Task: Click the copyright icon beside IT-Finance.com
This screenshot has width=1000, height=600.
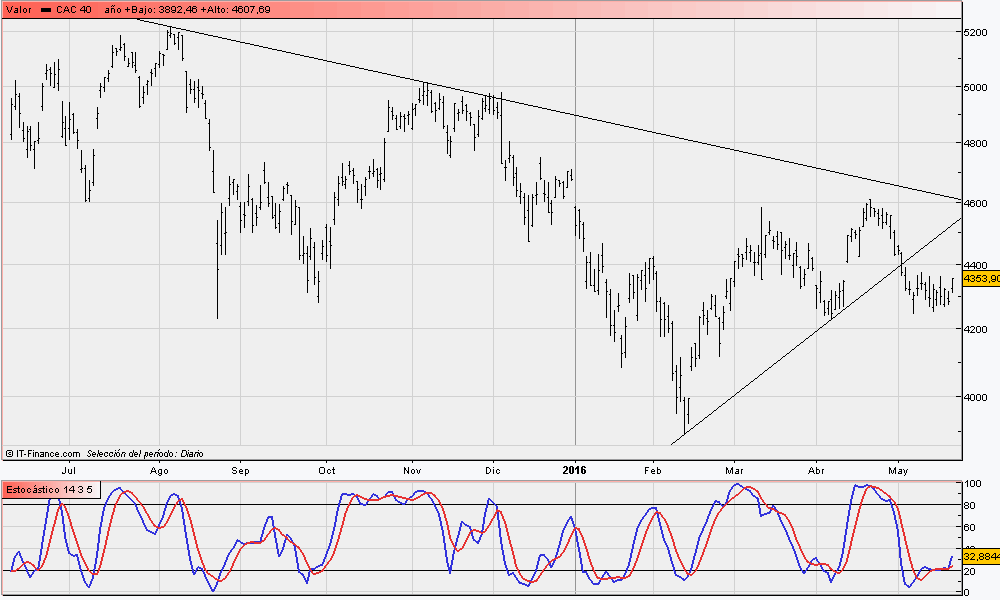Action: (x=9, y=453)
